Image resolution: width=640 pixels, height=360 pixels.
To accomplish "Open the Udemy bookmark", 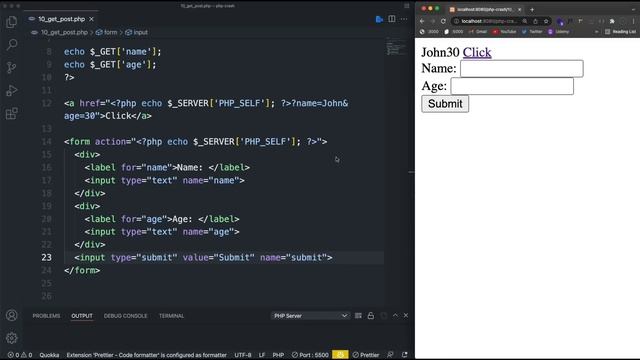I will [x=558, y=31].
